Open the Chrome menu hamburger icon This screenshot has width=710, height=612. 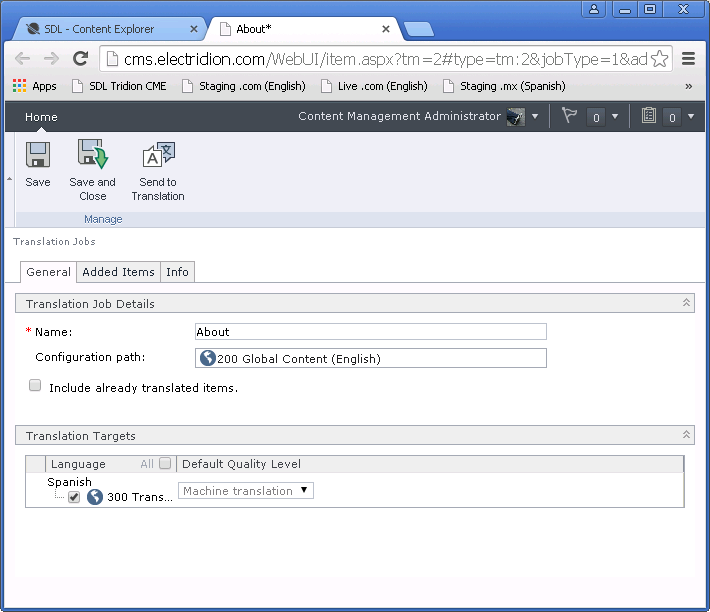pyautogui.click(x=688, y=59)
